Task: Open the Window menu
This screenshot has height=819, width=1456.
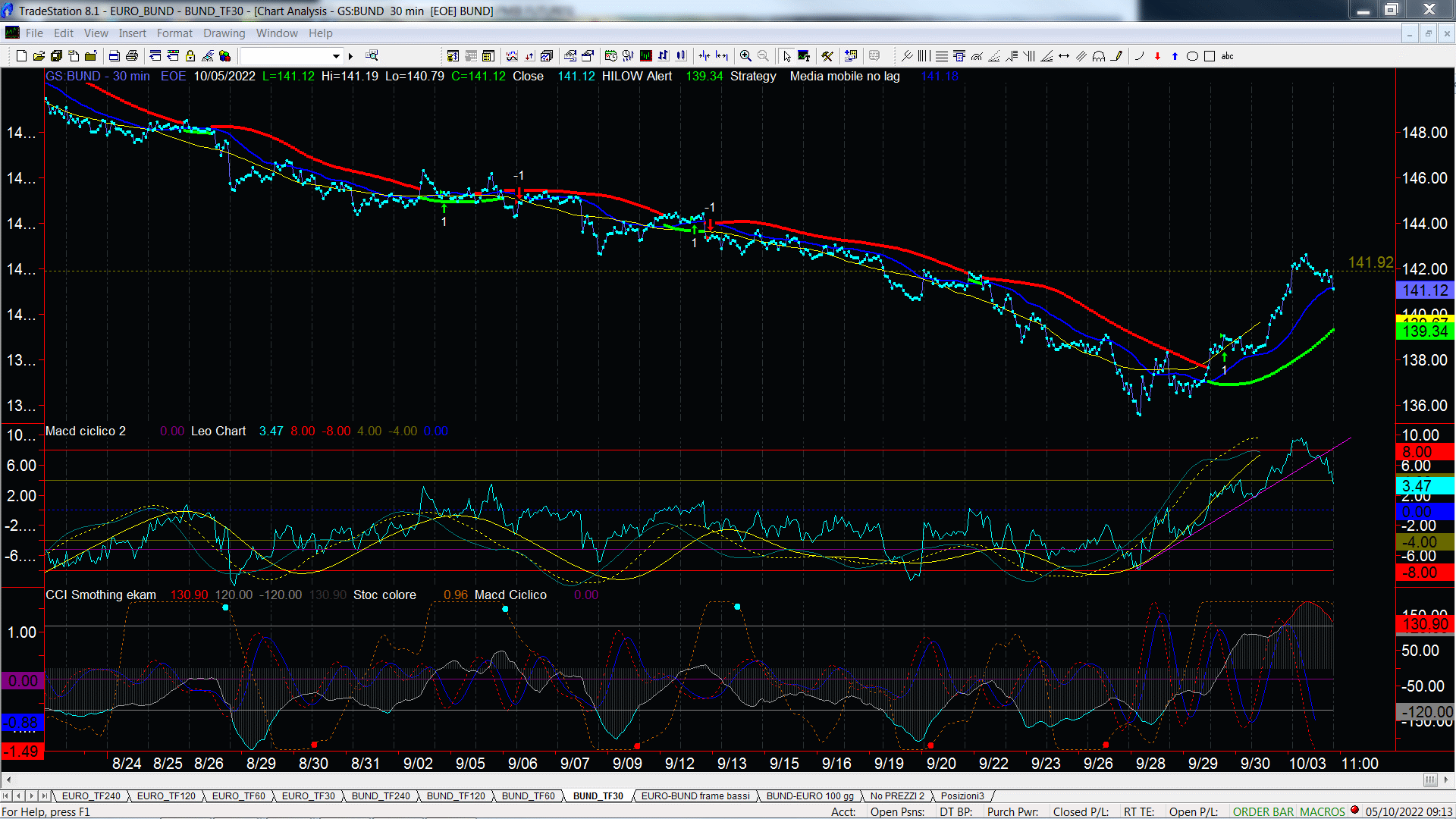Action: tap(277, 33)
